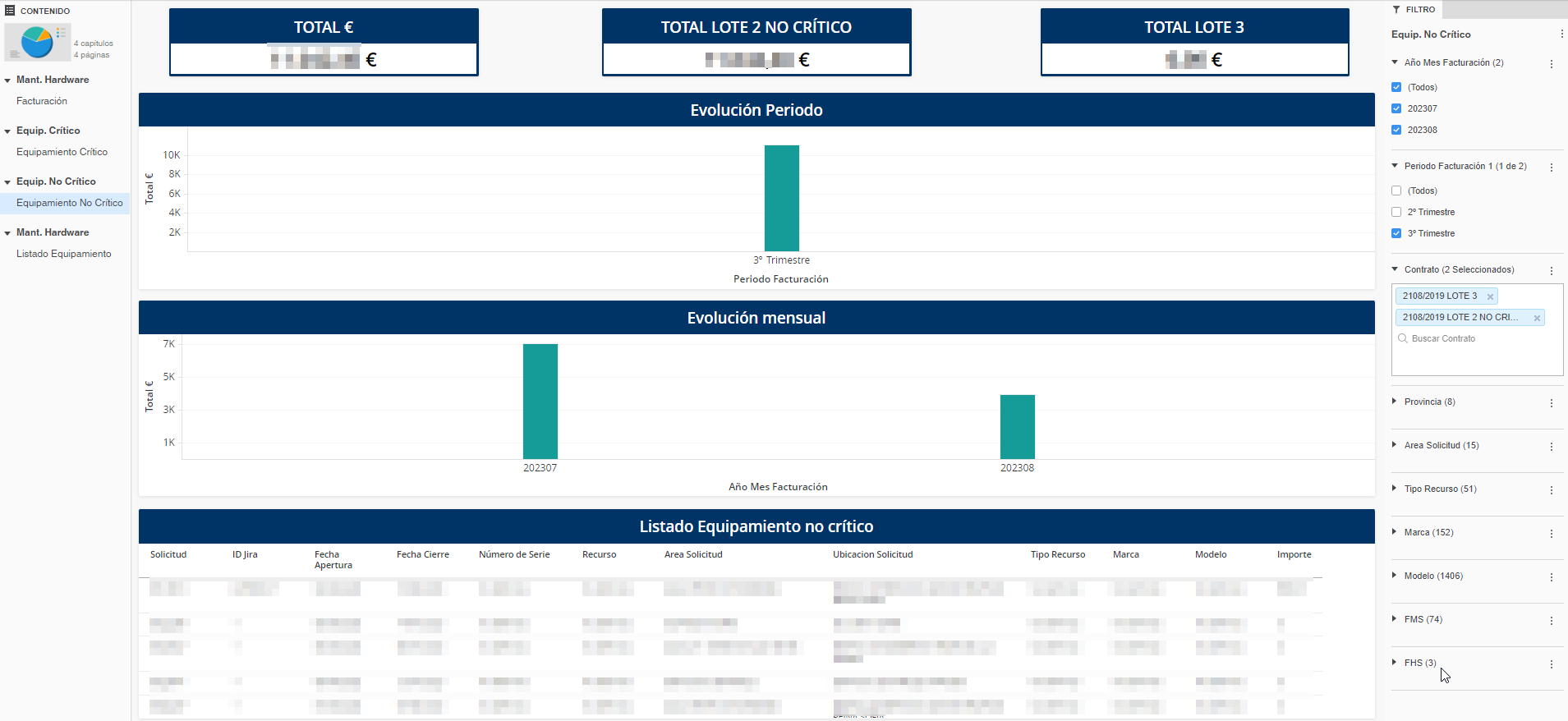This screenshot has height=721, width=1568.
Task: Click the dossier pie chart thumbnail
Action: coord(38,42)
